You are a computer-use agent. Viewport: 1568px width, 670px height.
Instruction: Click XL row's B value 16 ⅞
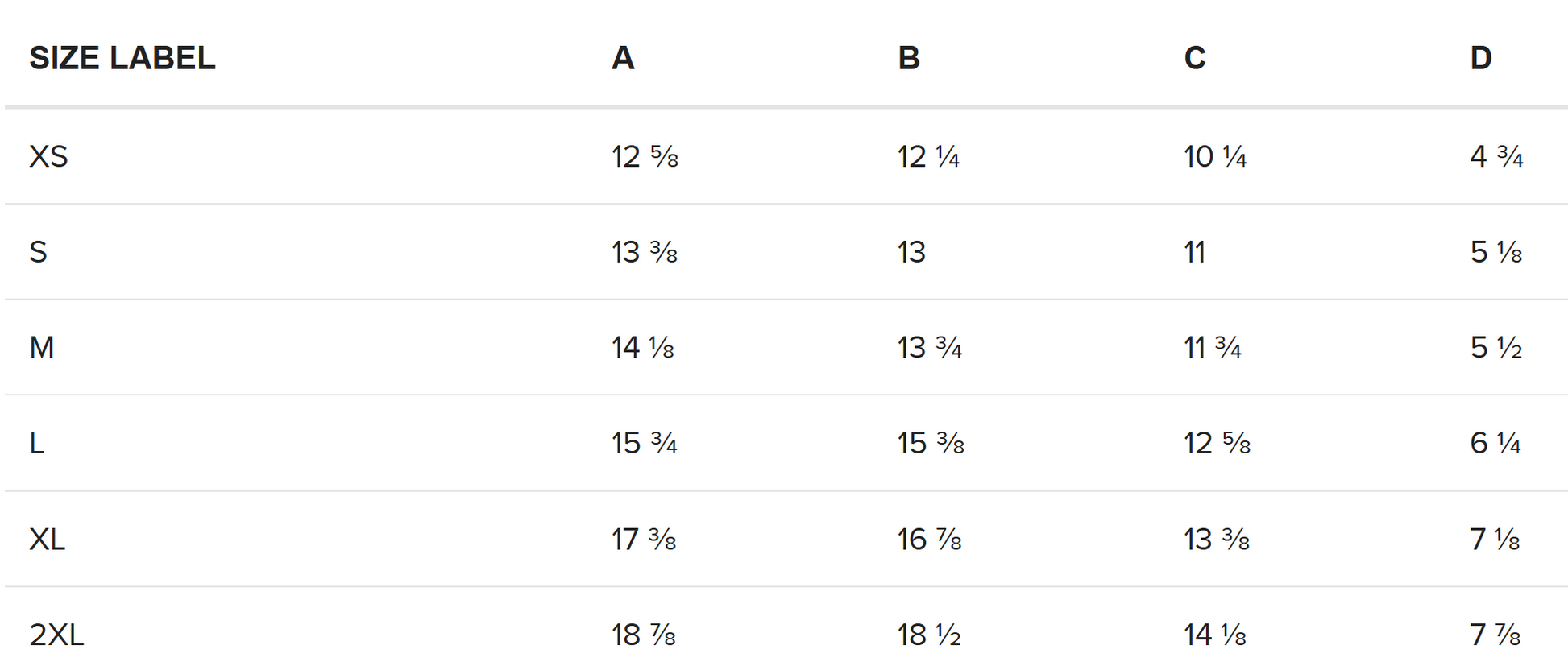pyautogui.click(x=930, y=539)
